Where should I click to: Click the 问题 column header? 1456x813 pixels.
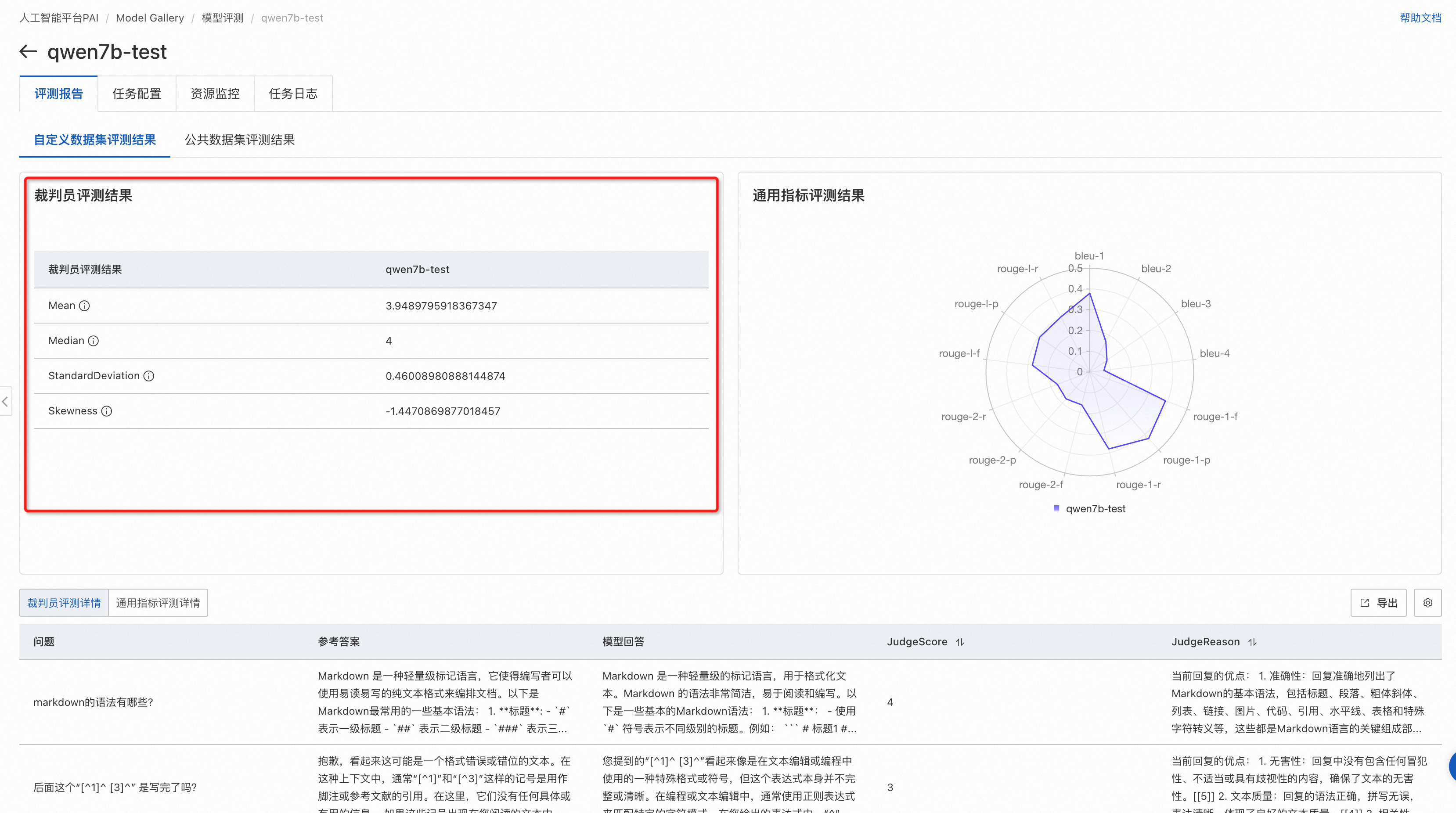[x=44, y=642]
